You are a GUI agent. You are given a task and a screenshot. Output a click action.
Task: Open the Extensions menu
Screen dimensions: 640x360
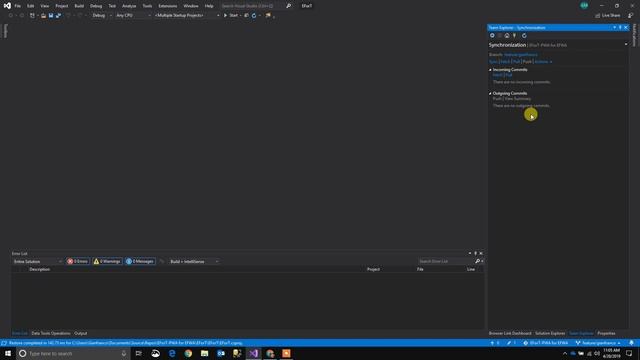coord(168,6)
